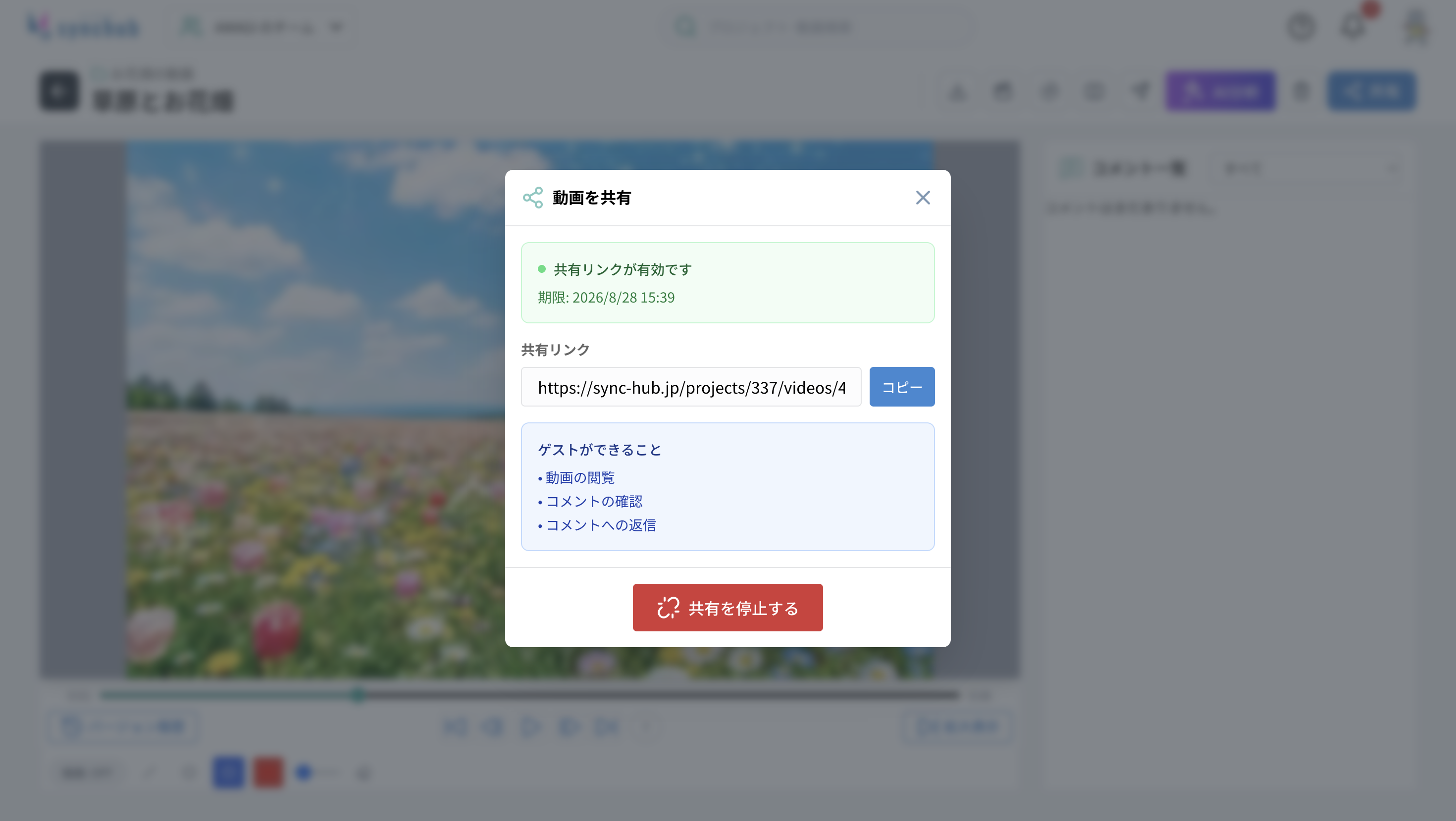The width and height of the screenshot is (1456, 821).
Task: Click the コピー button to copy link
Action: pyautogui.click(x=901, y=387)
